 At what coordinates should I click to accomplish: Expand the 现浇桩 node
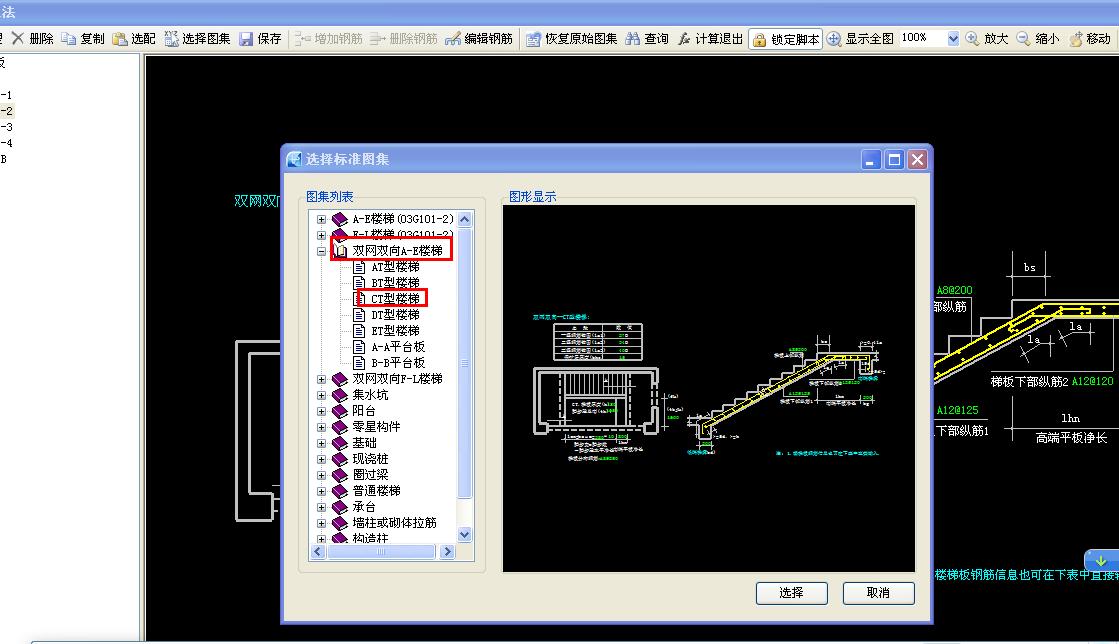[321, 459]
